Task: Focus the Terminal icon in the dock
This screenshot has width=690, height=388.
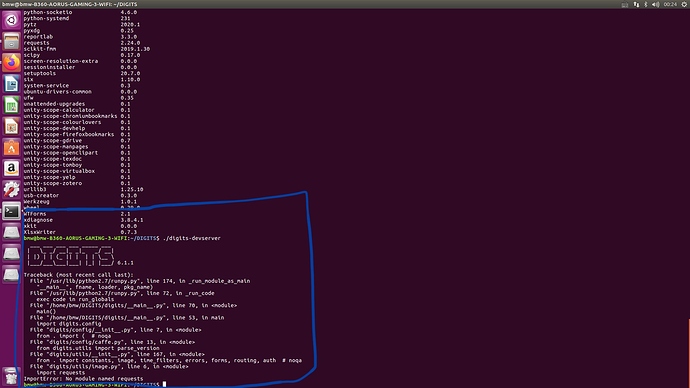Action: (11, 211)
